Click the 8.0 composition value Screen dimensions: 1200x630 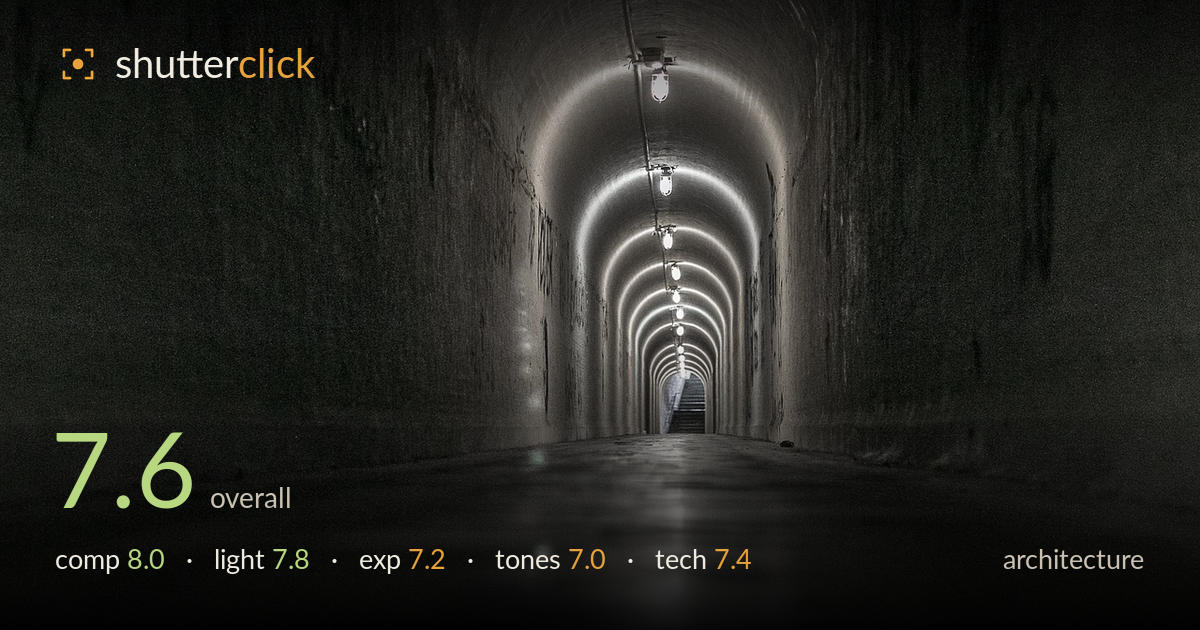pyautogui.click(x=146, y=560)
